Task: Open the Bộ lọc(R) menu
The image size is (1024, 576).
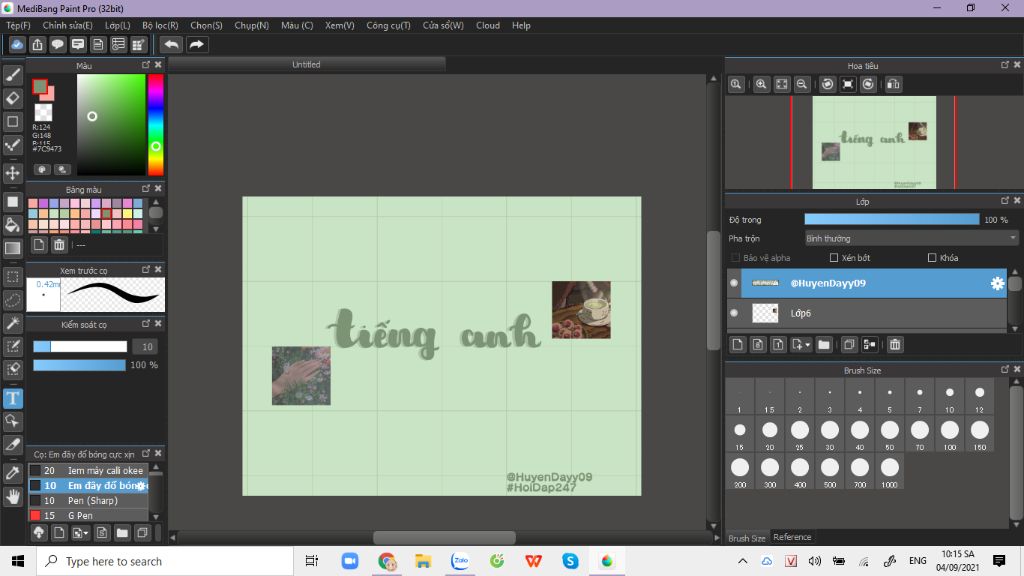Action: 160,25
